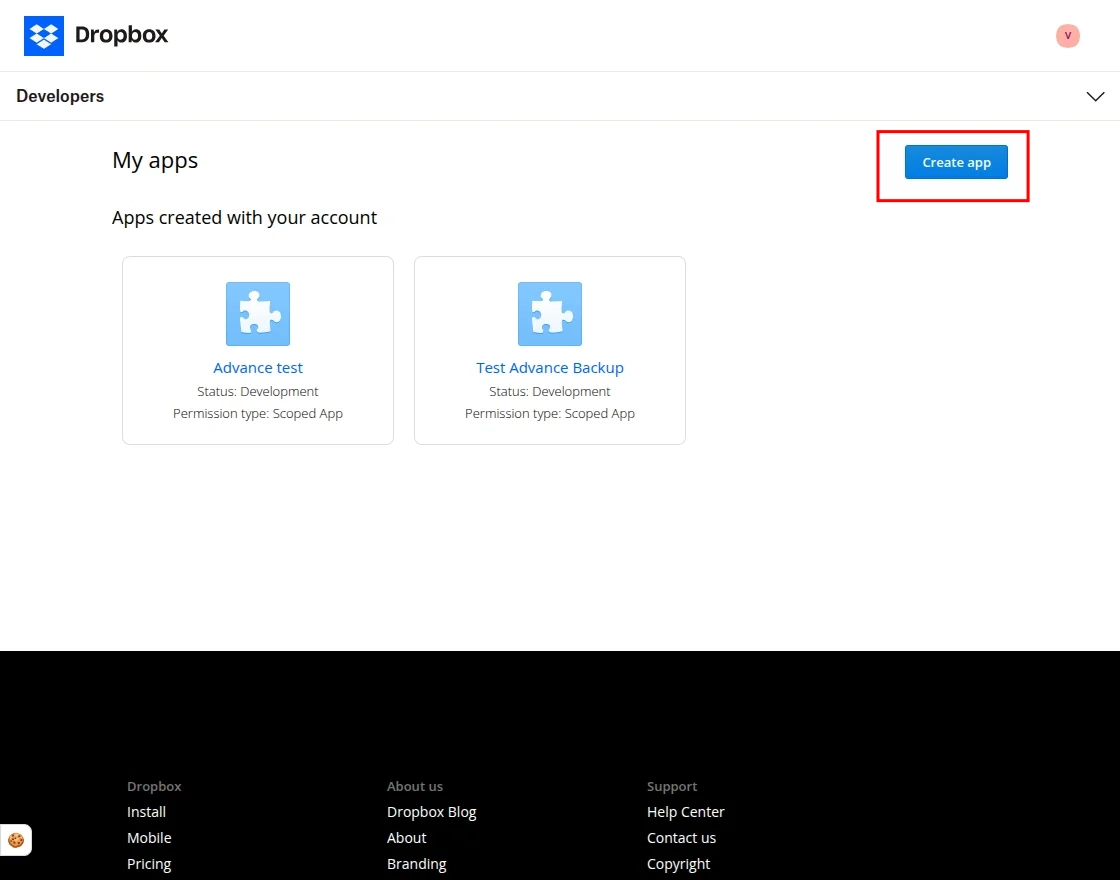Click the Advance test puzzle icon
This screenshot has width=1120, height=880.
(x=258, y=314)
